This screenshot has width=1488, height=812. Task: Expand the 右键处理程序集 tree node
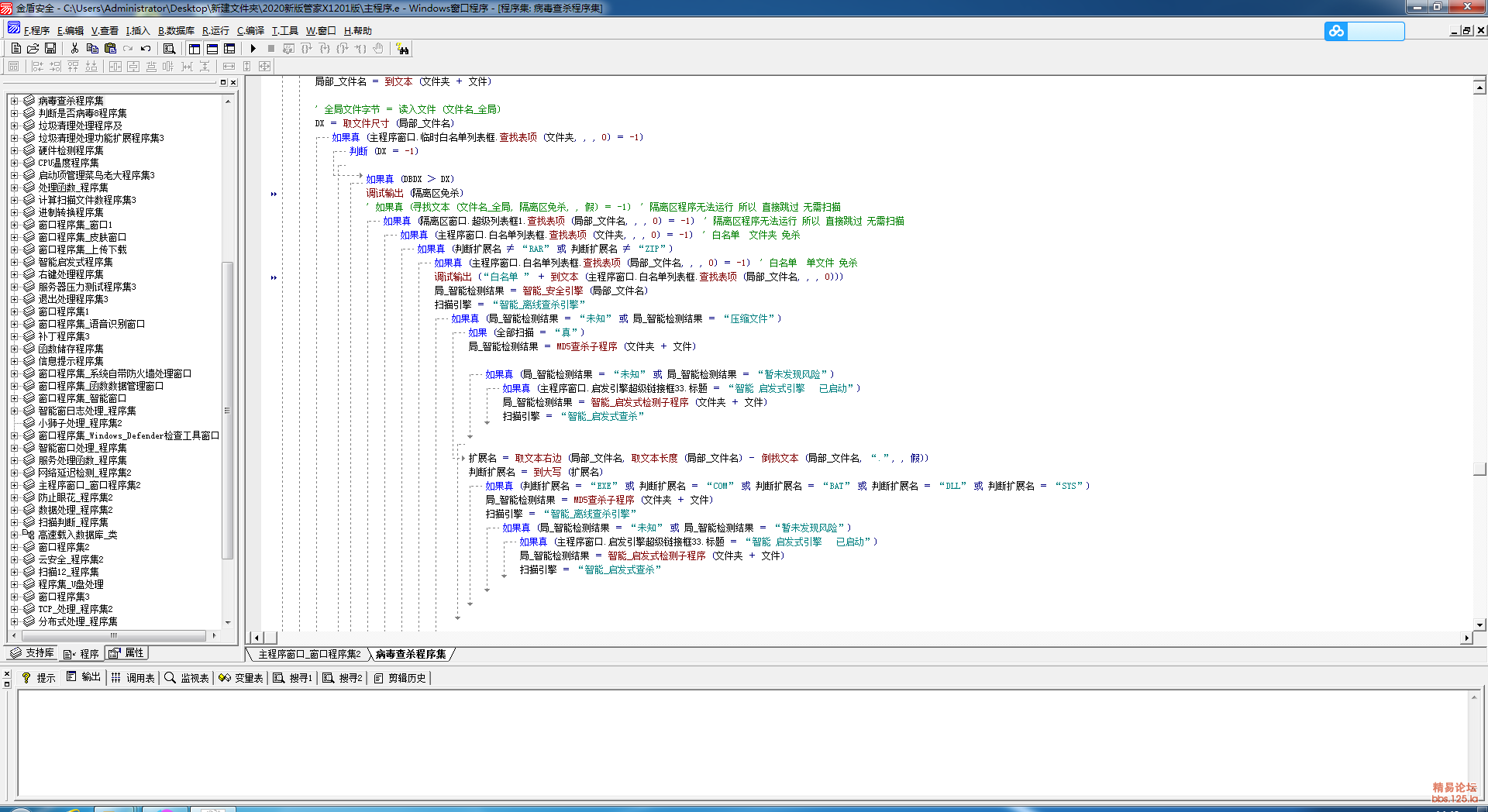14,274
